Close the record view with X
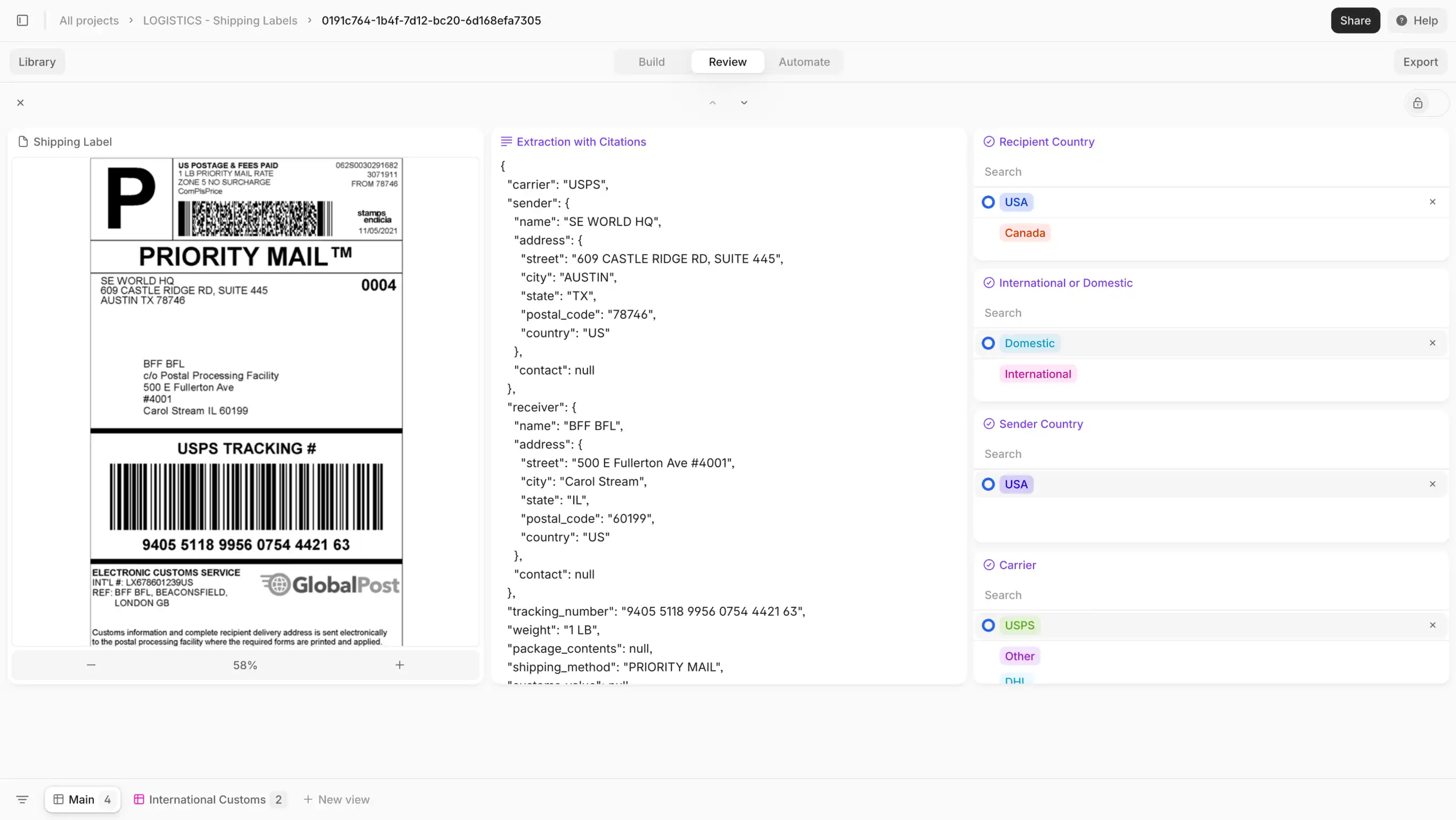The height and width of the screenshot is (820, 1456). pos(20,103)
